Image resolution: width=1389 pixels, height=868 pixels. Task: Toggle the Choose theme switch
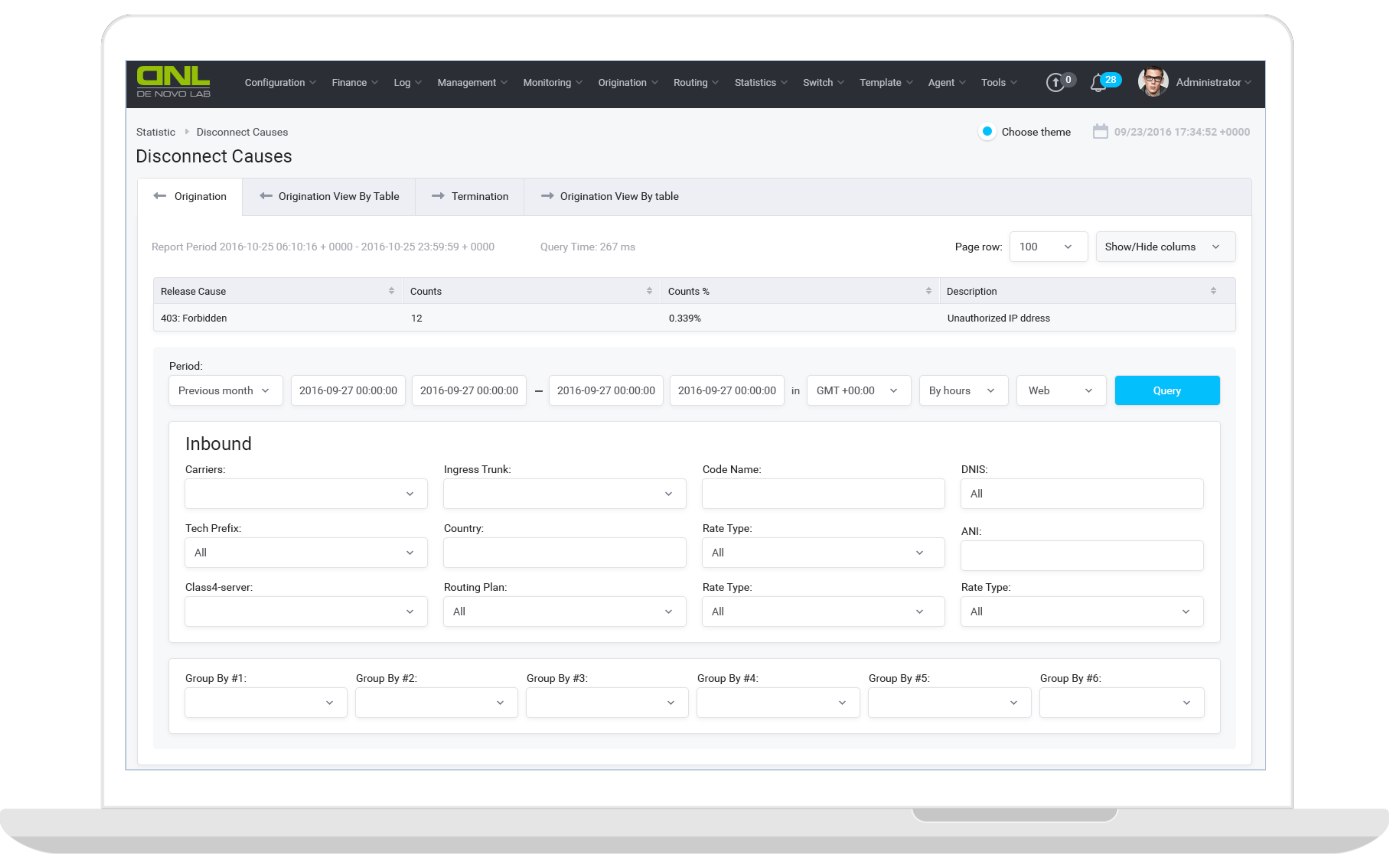click(987, 131)
